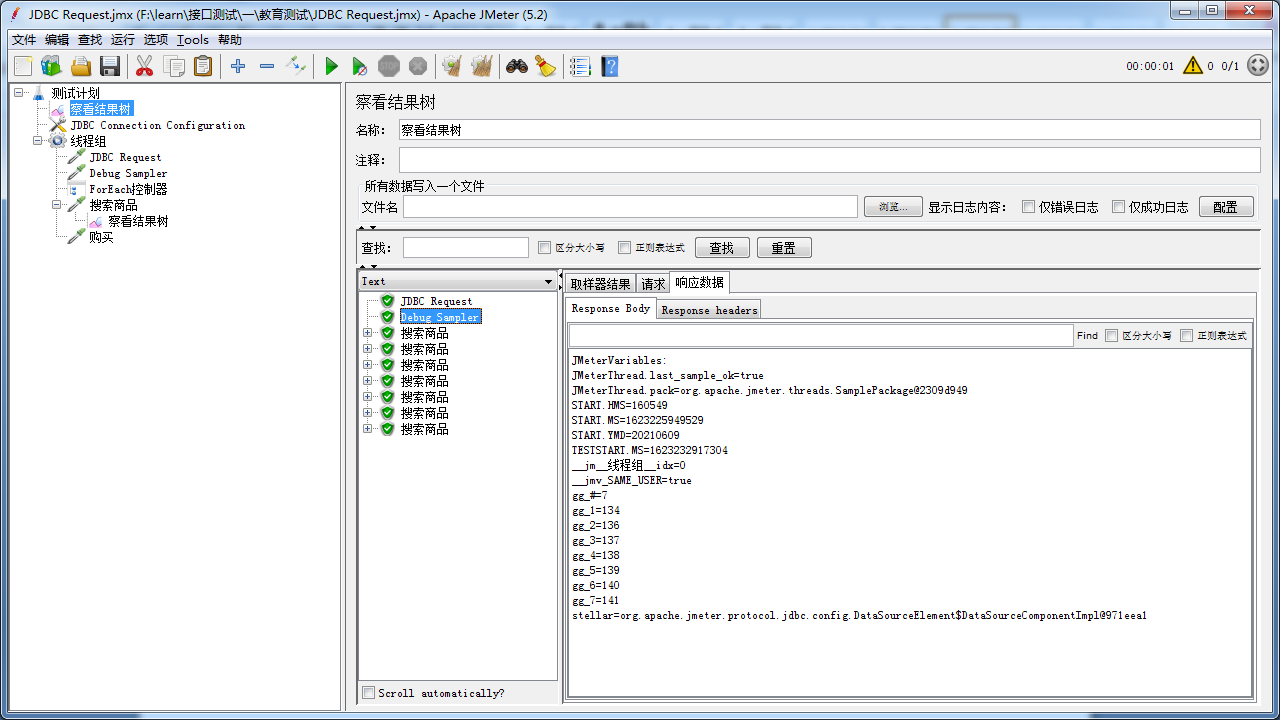Switch to the Response headers tab
Image resolution: width=1280 pixels, height=720 pixels.
709,310
